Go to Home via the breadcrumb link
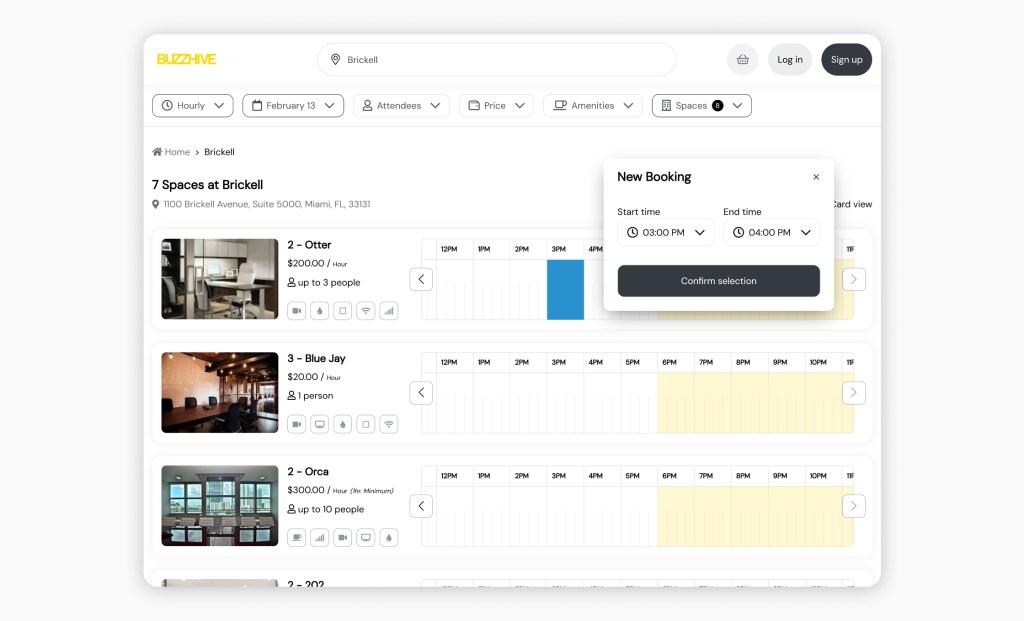The width and height of the screenshot is (1024, 621). [x=177, y=151]
